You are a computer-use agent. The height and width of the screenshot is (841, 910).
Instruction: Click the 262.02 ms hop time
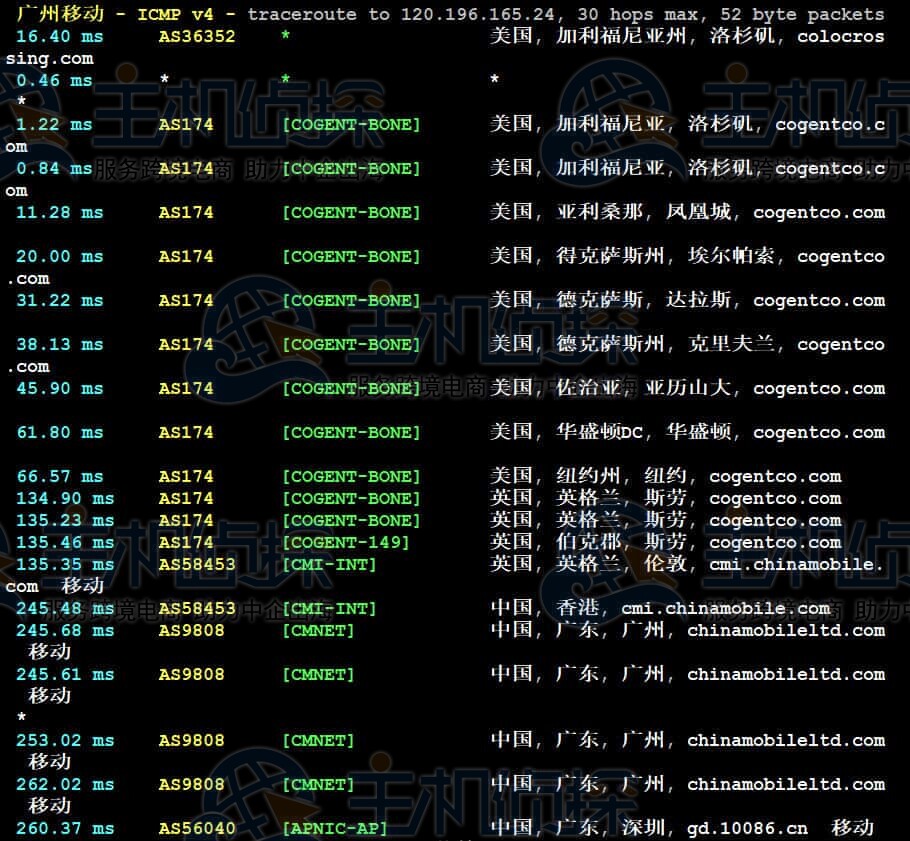[x=65, y=786]
